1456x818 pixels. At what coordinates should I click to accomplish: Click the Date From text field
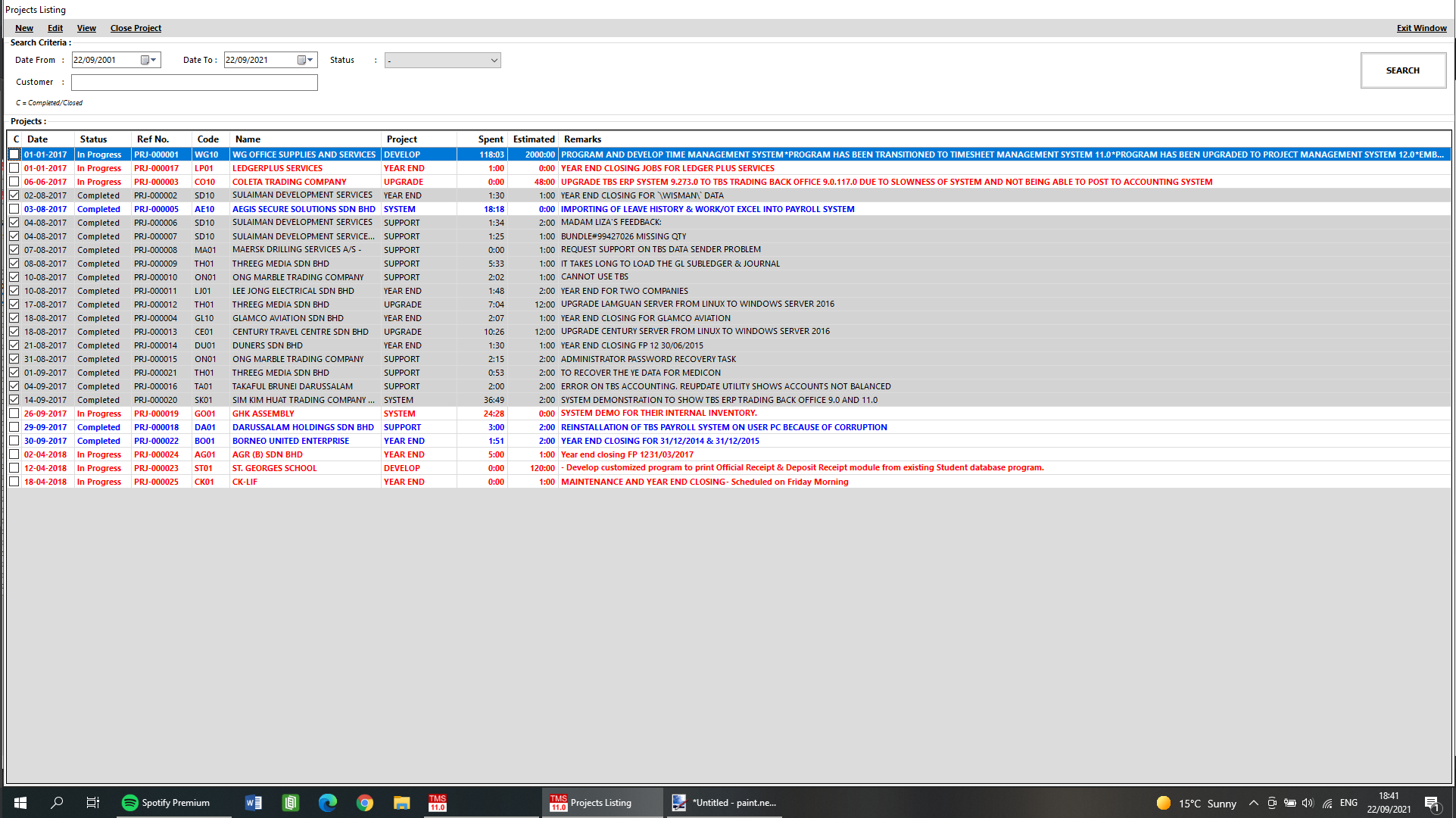[105, 60]
